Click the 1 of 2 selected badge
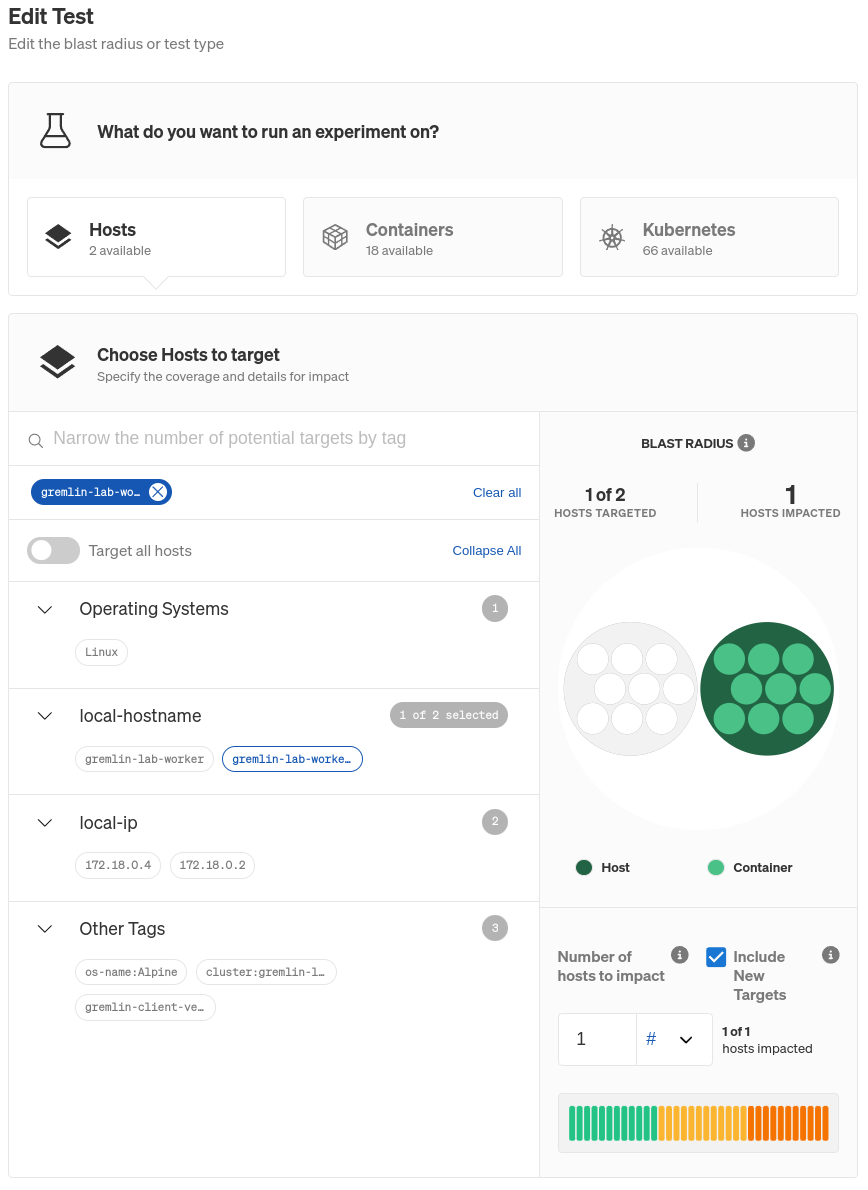 (448, 715)
